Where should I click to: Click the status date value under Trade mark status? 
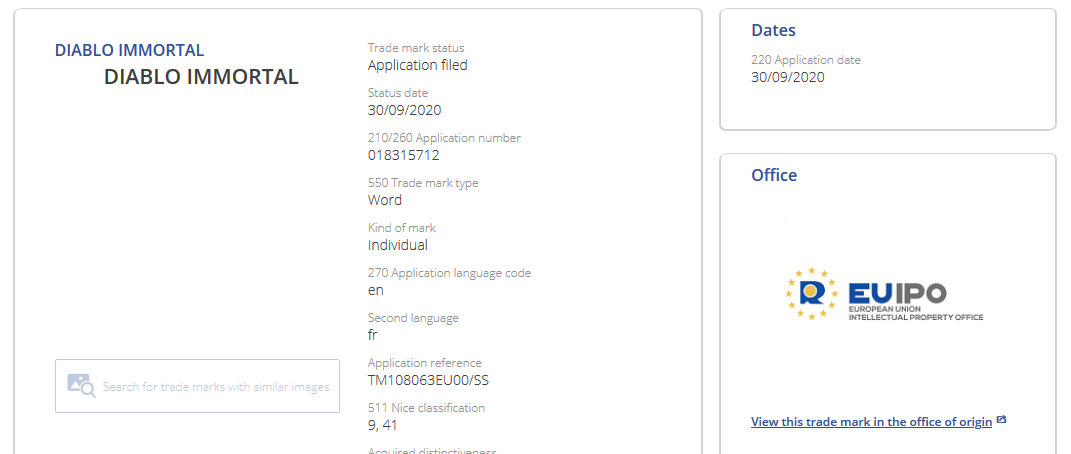(x=404, y=110)
